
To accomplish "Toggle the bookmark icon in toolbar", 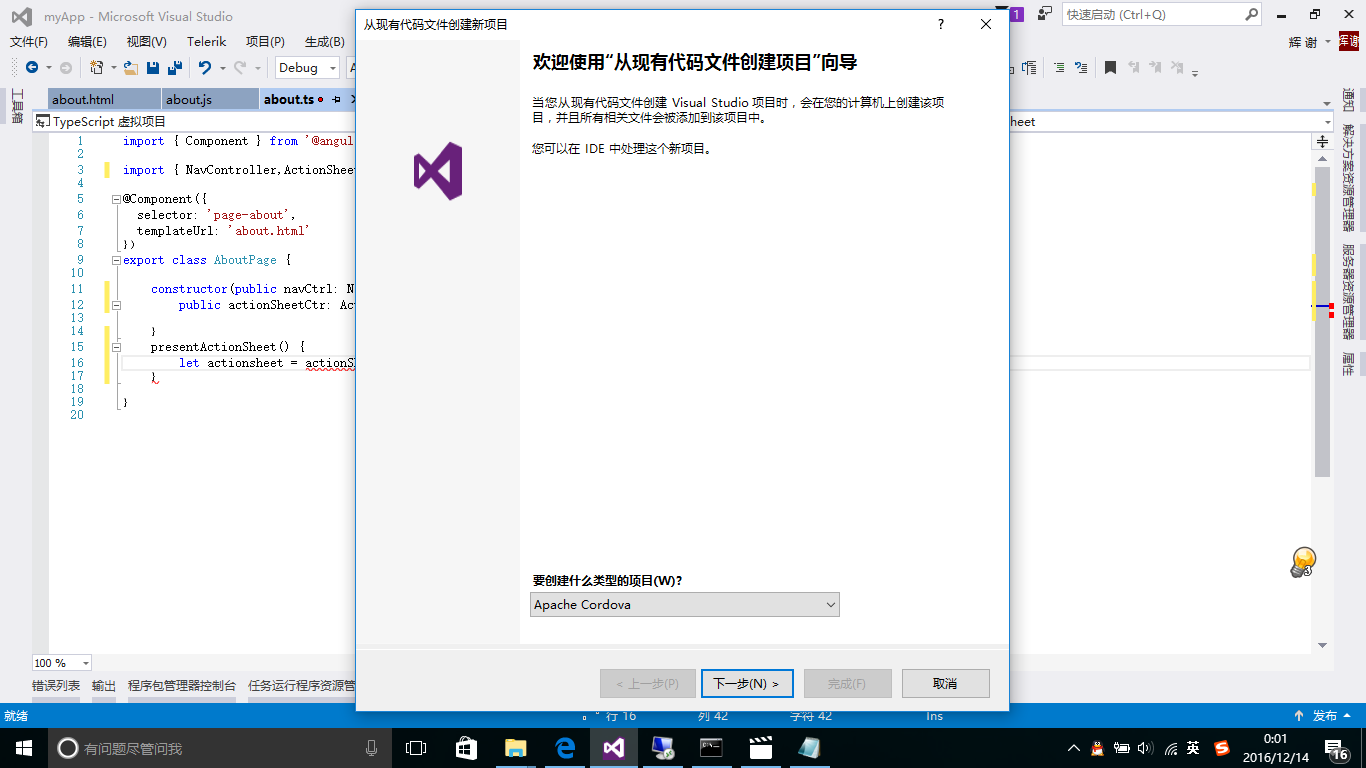I will (1110, 68).
